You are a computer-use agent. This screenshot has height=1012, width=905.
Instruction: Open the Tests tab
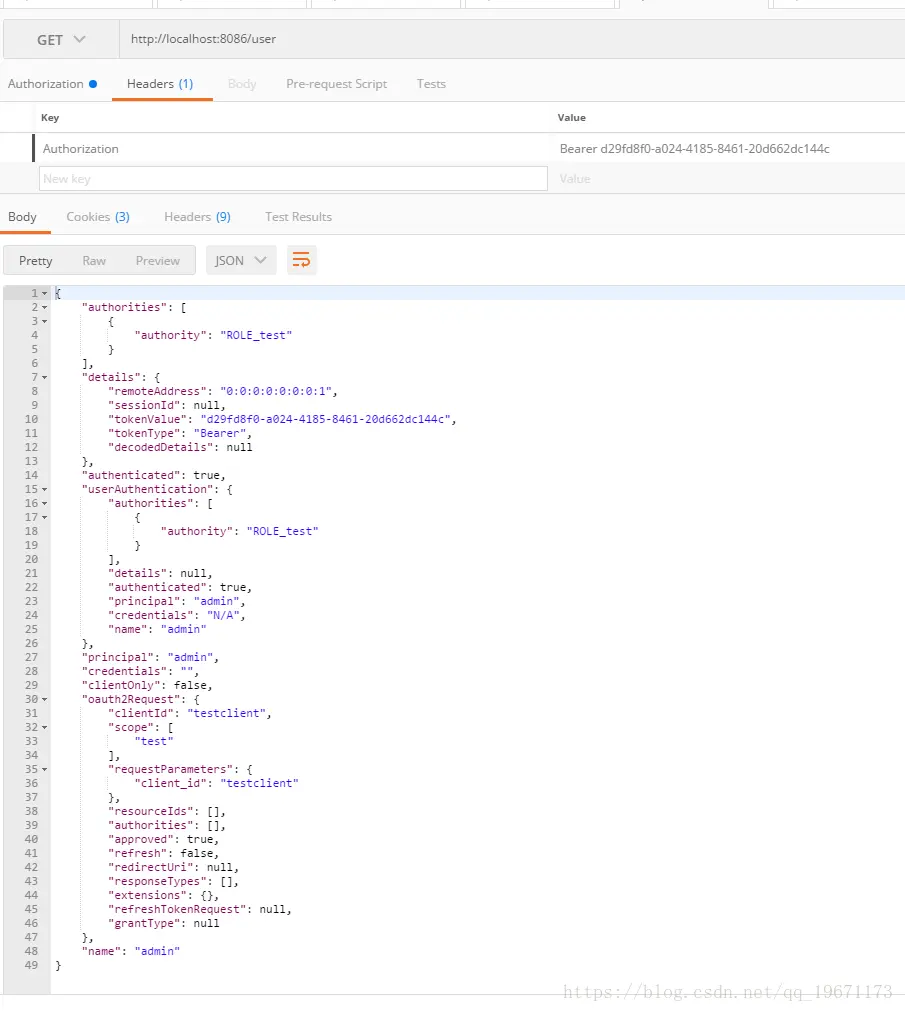(x=431, y=84)
